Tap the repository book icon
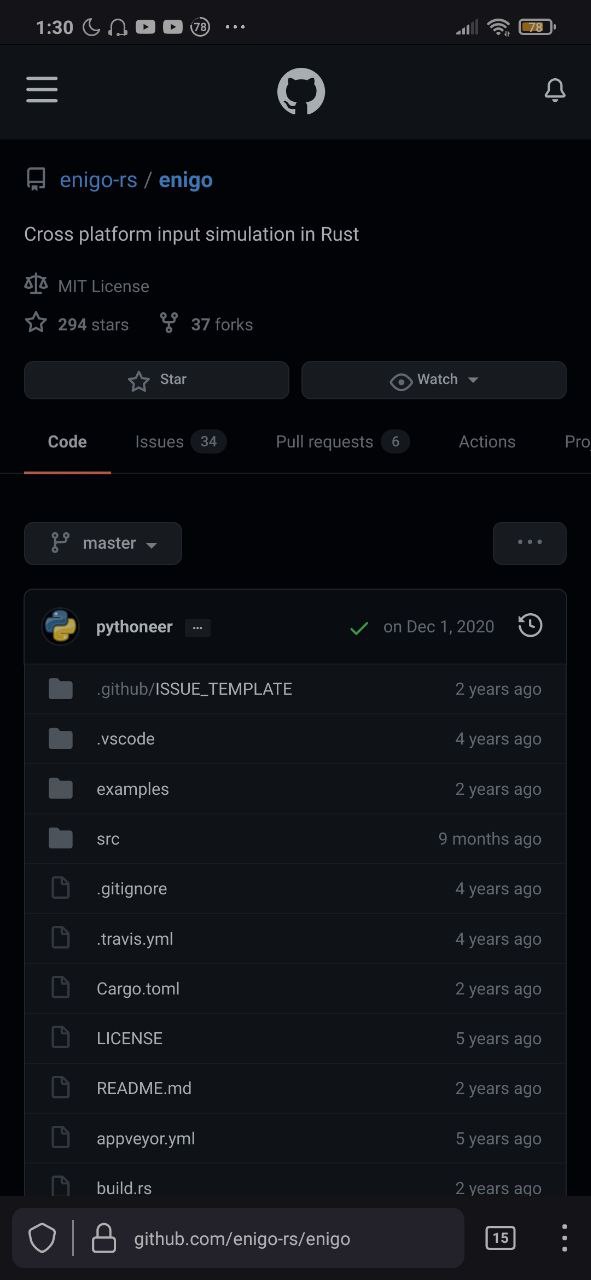The height and width of the screenshot is (1280, 591). (36, 180)
